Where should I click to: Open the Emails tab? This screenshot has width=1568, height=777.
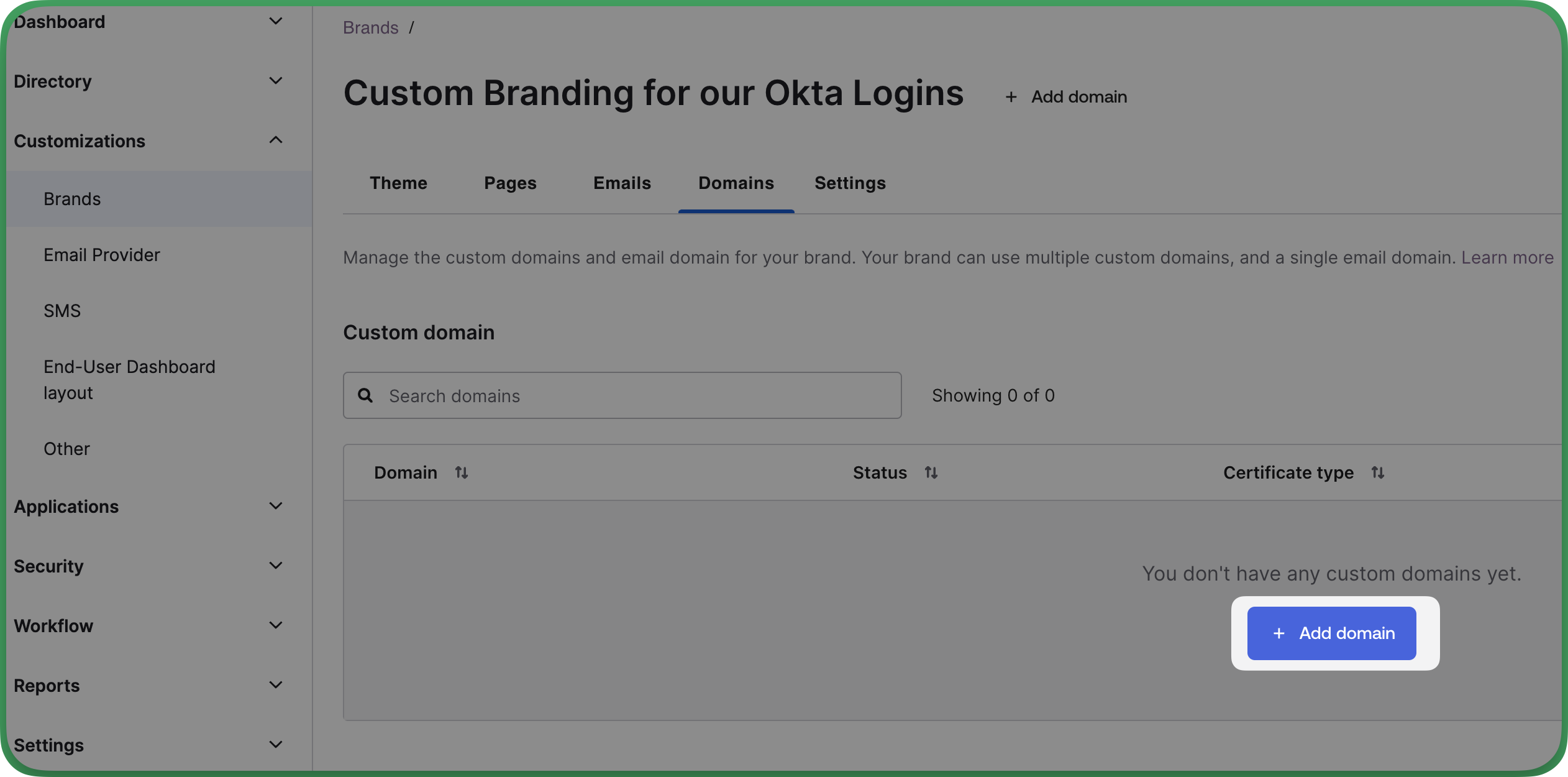pos(622,183)
